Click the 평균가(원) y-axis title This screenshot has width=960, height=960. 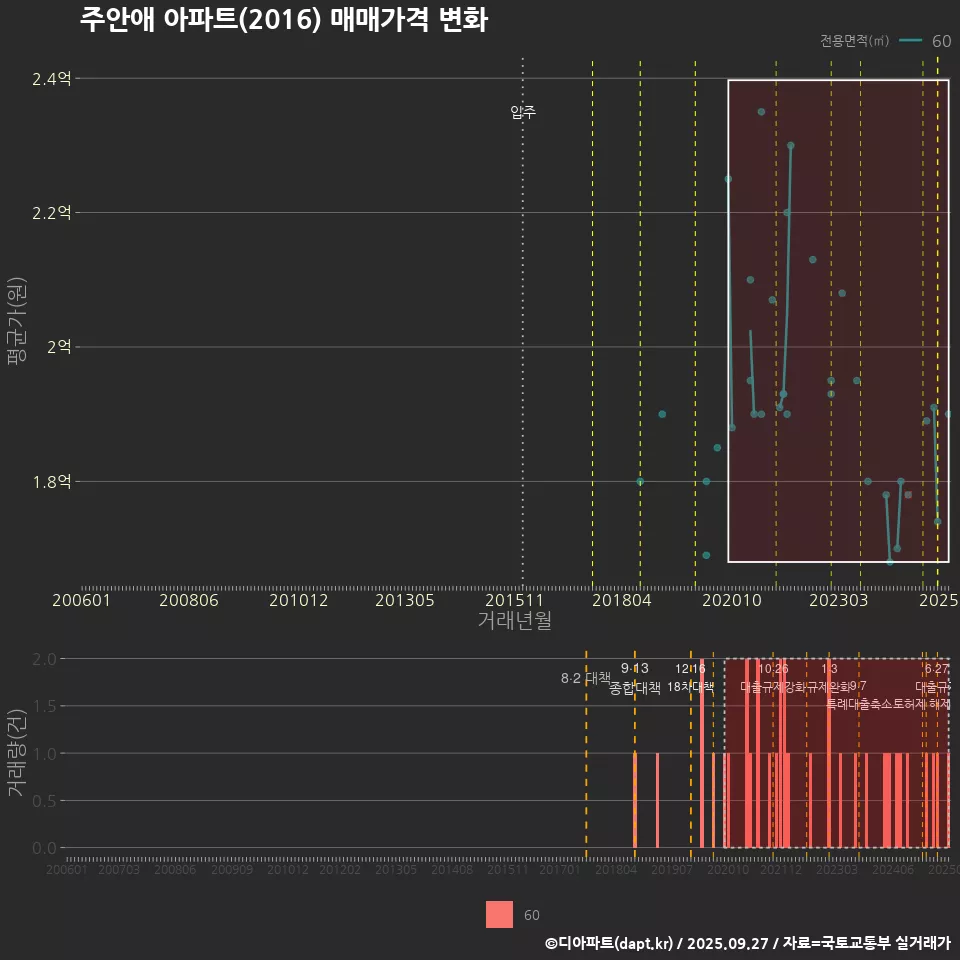[x=16, y=325]
